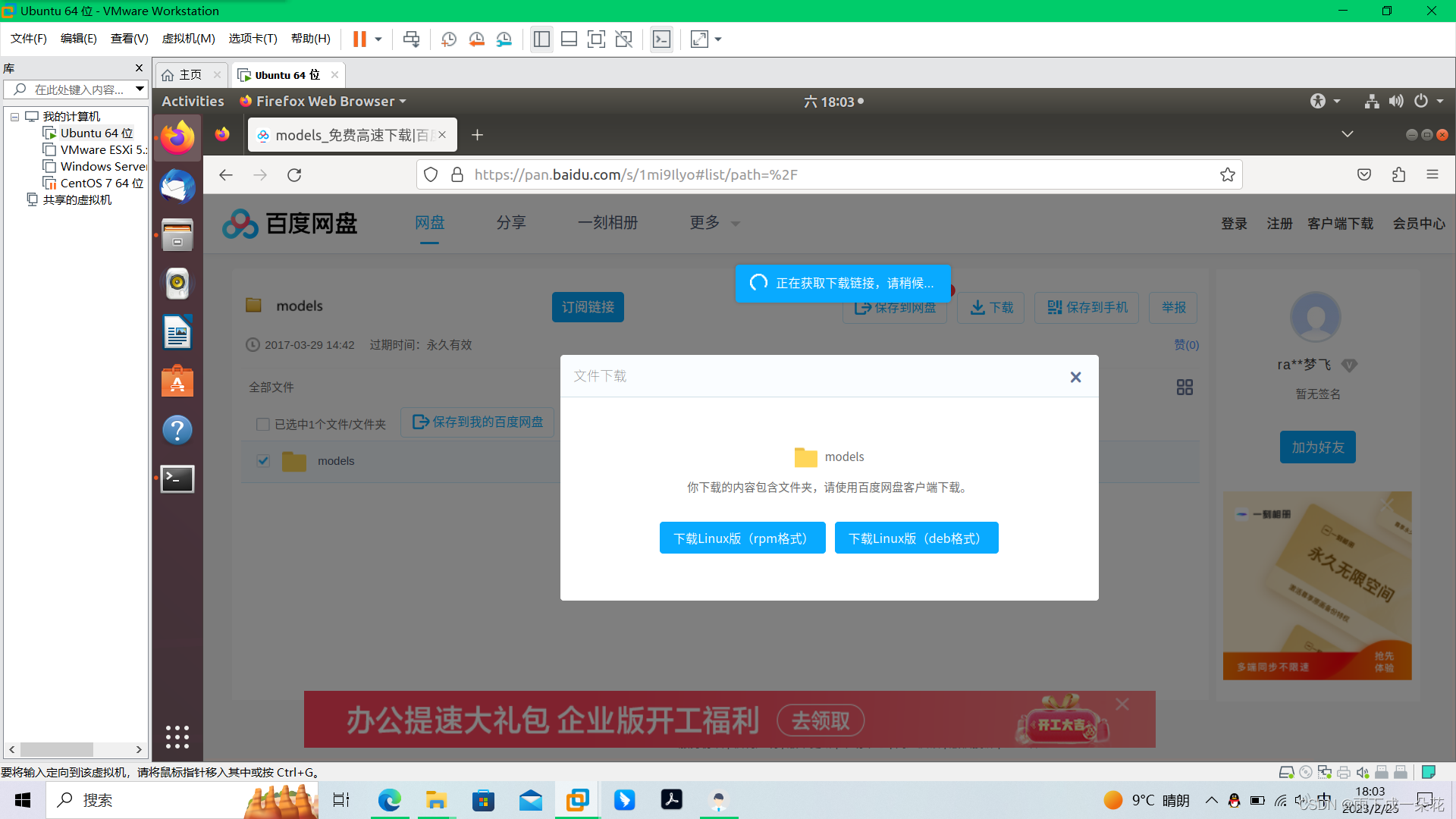Image resolution: width=1456 pixels, height=819 pixels.
Task: Select 共享的虚拟机 in library tree
Action: point(69,199)
